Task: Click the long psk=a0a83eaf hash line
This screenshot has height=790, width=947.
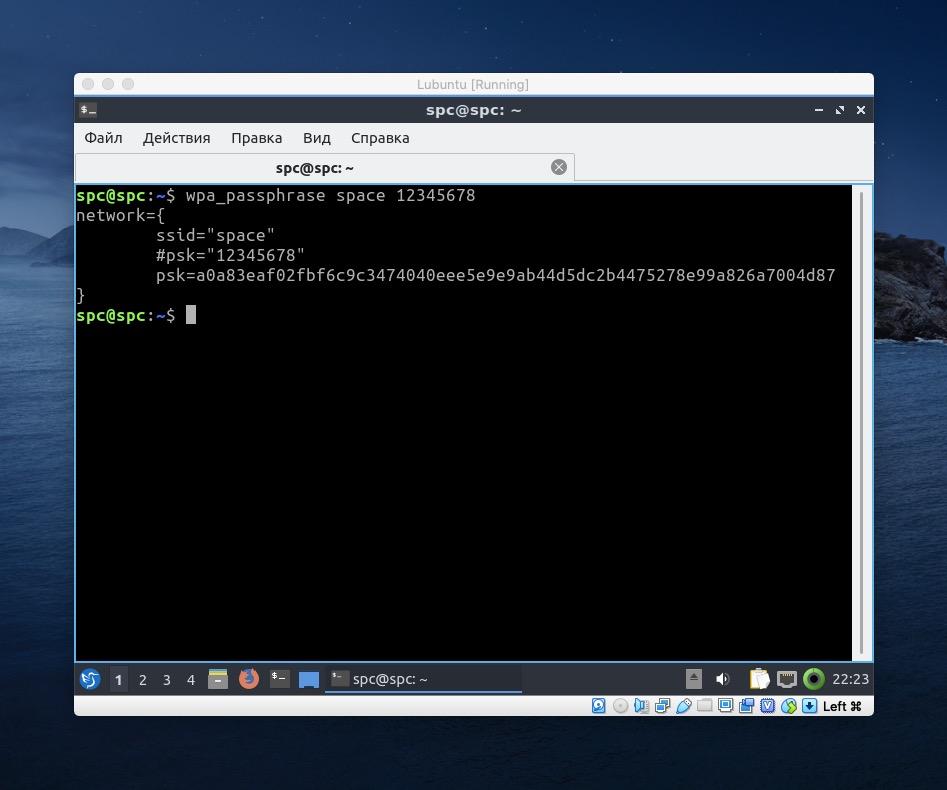Action: coord(496,275)
